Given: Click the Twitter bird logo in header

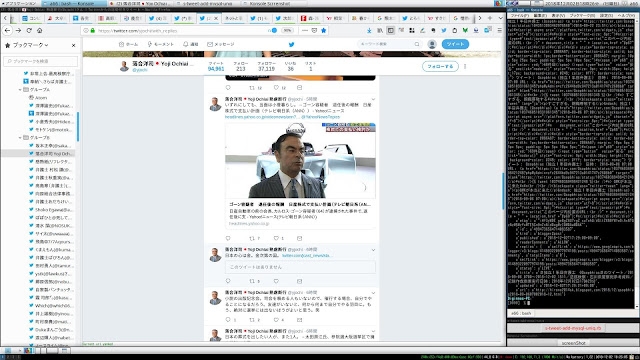Looking at the screenshot, I should coord(291,44).
